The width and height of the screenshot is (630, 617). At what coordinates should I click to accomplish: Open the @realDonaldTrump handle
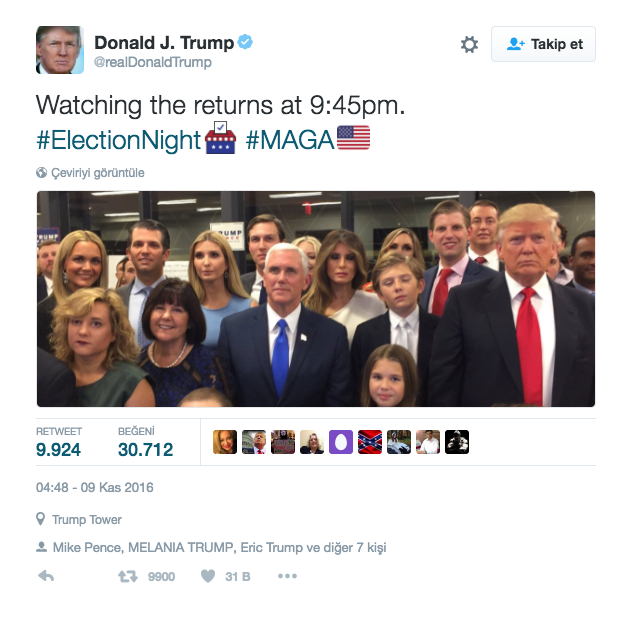(153, 62)
